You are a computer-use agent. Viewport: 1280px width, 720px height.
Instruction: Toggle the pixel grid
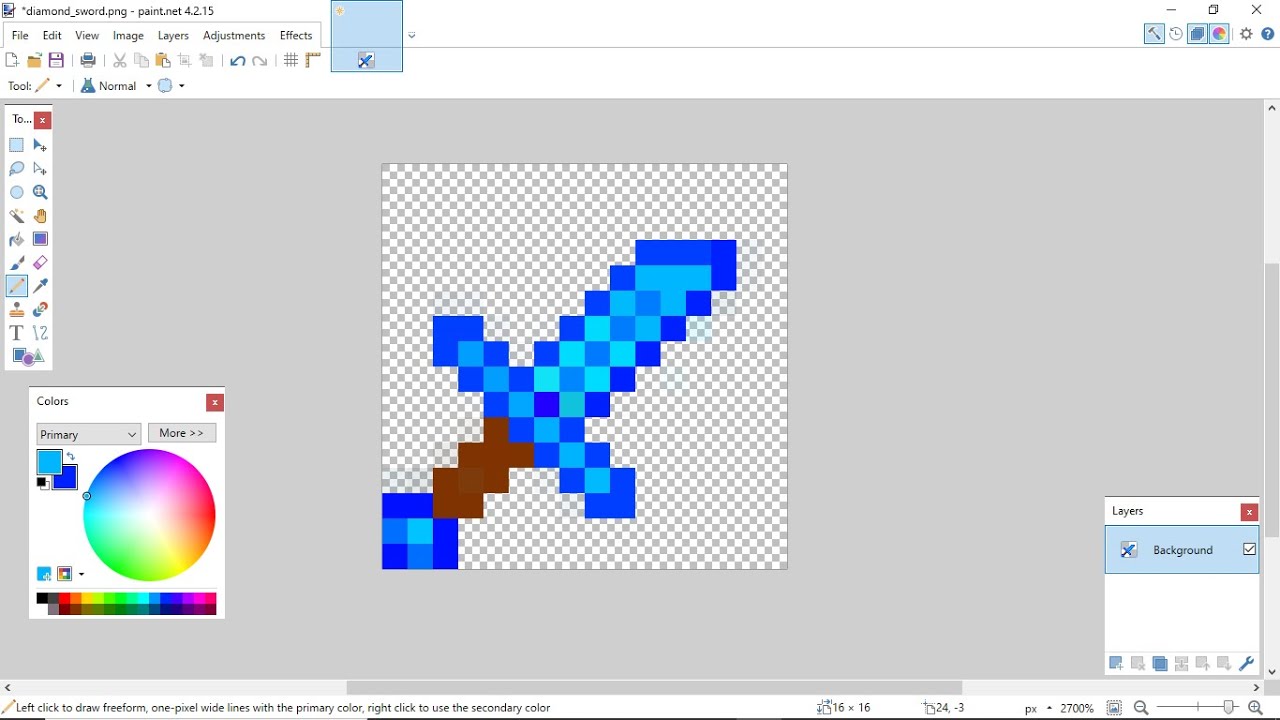click(x=291, y=61)
